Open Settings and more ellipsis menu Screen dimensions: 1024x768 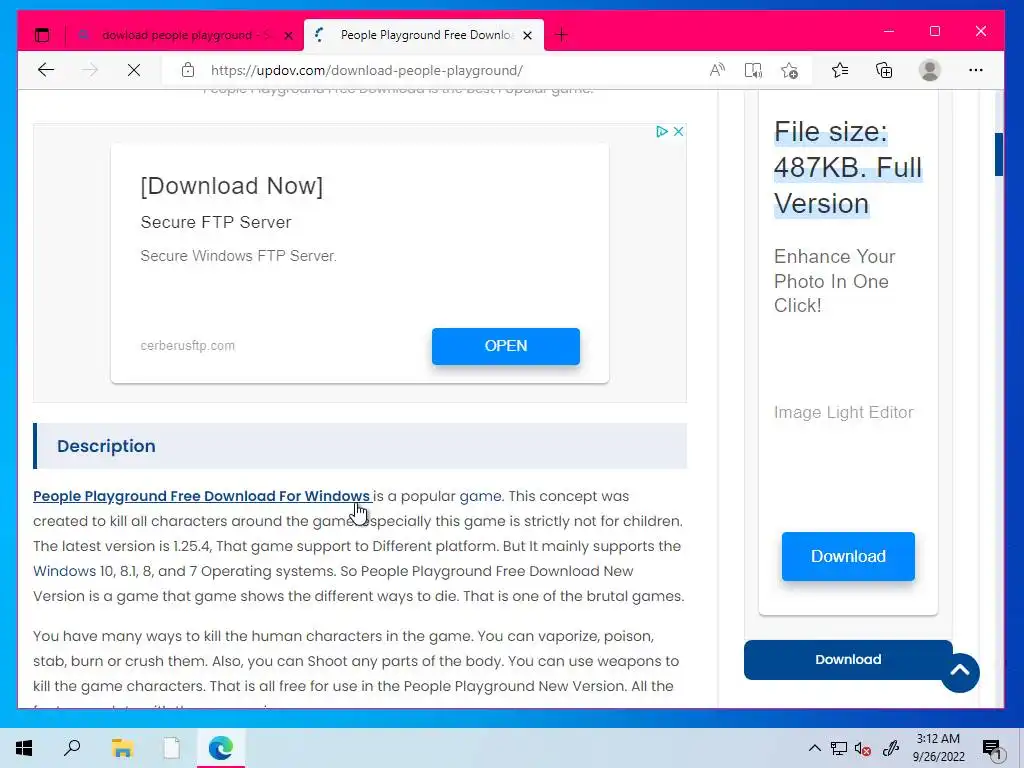click(x=976, y=70)
